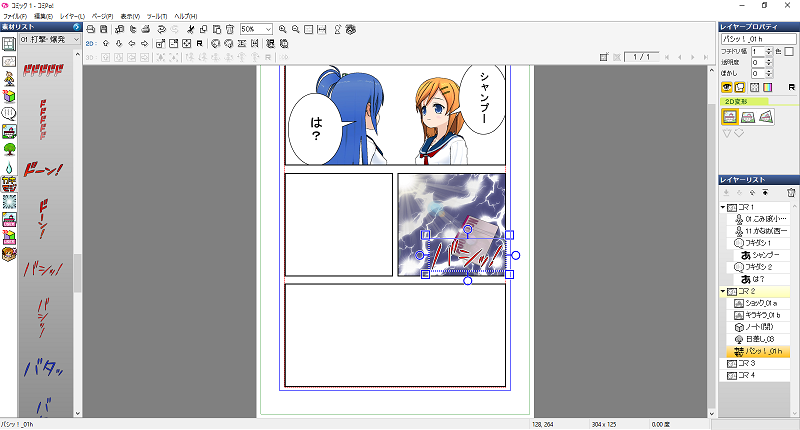Viewport: 800px width, 430px height.
Task: Select the 日差し_03 layer
Action: point(758,339)
